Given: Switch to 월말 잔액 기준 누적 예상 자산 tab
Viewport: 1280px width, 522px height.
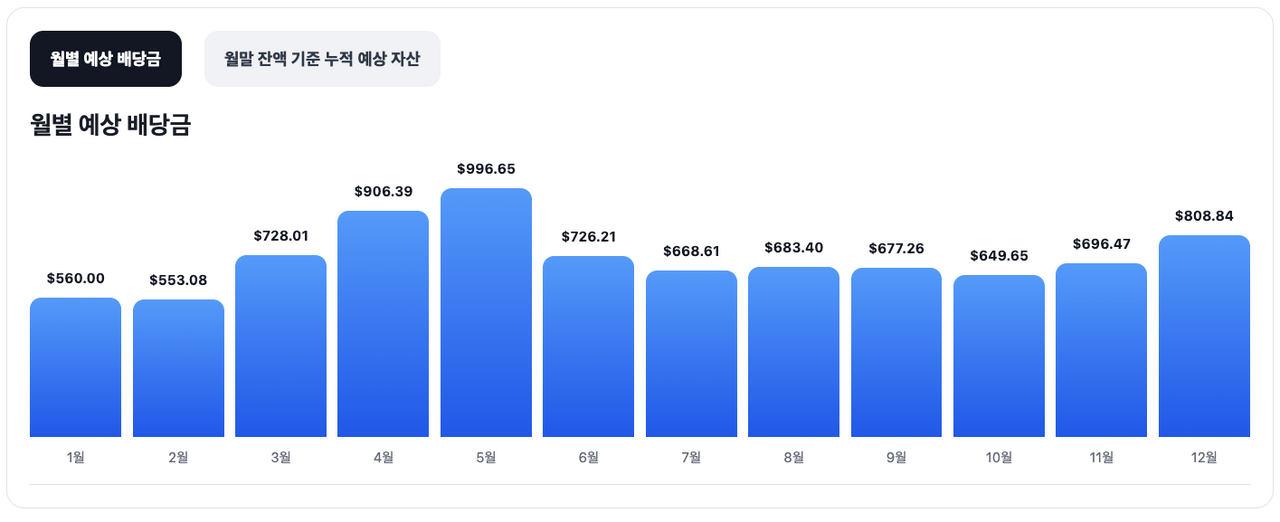Looking at the screenshot, I should pyautogui.click(x=322, y=59).
